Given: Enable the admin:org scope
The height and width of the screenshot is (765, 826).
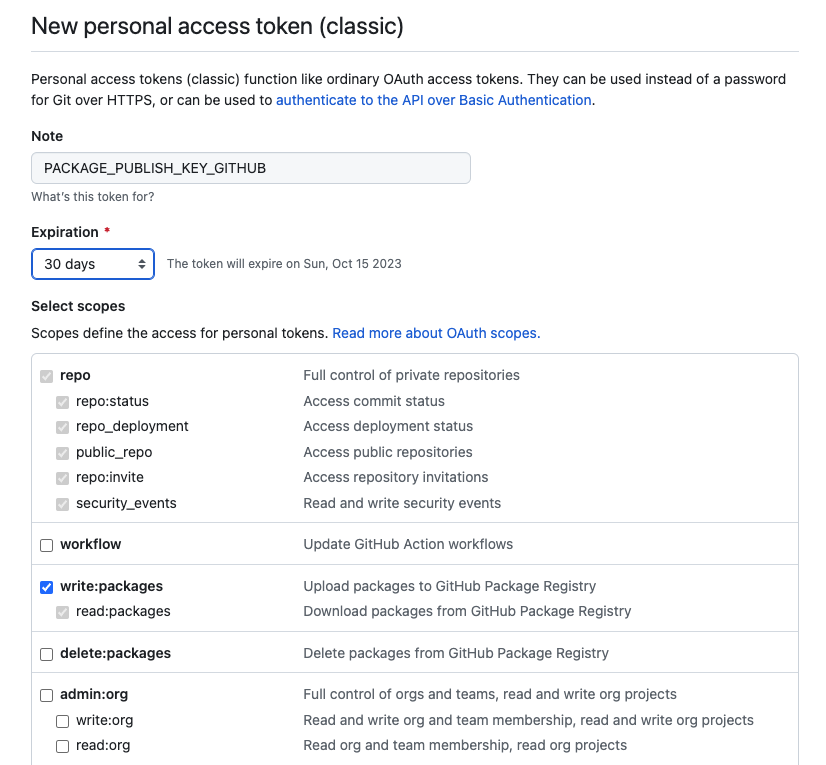Looking at the screenshot, I should click(x=46, y=695).
